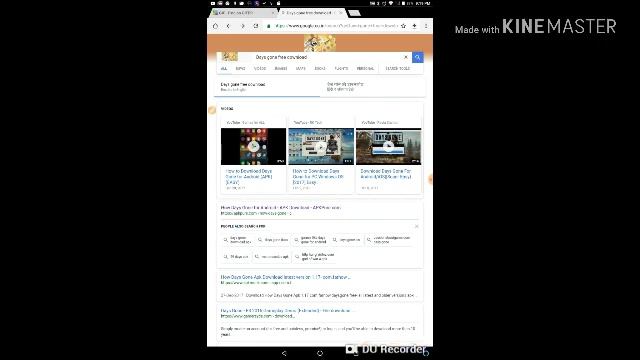Click the People also search for heading
This screenshot has height=360, width=640.
tap(243, 226)
